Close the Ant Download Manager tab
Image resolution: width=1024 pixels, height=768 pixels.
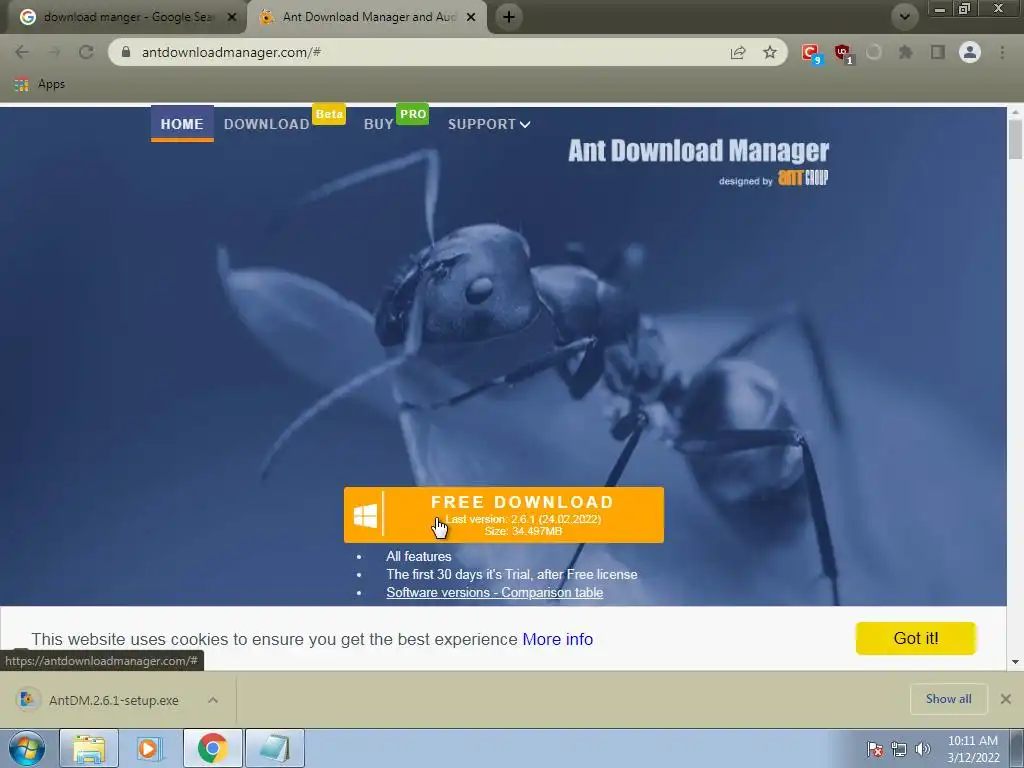tap(471, 17)
